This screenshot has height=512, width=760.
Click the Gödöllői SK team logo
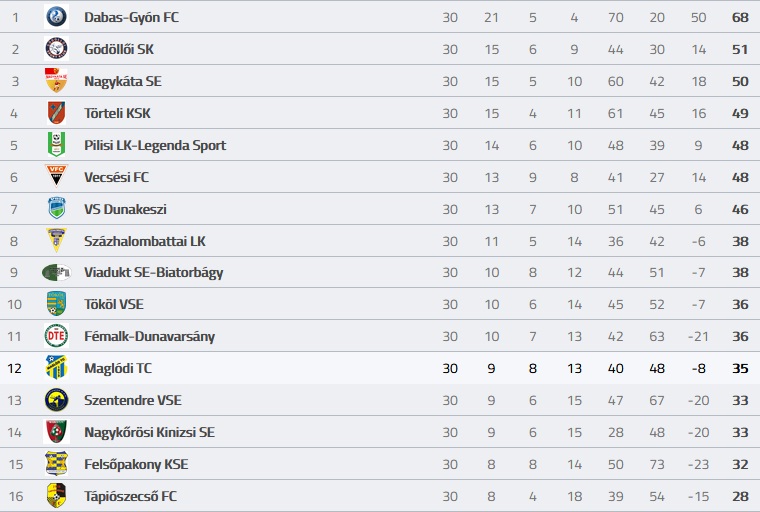pos(56,48)
